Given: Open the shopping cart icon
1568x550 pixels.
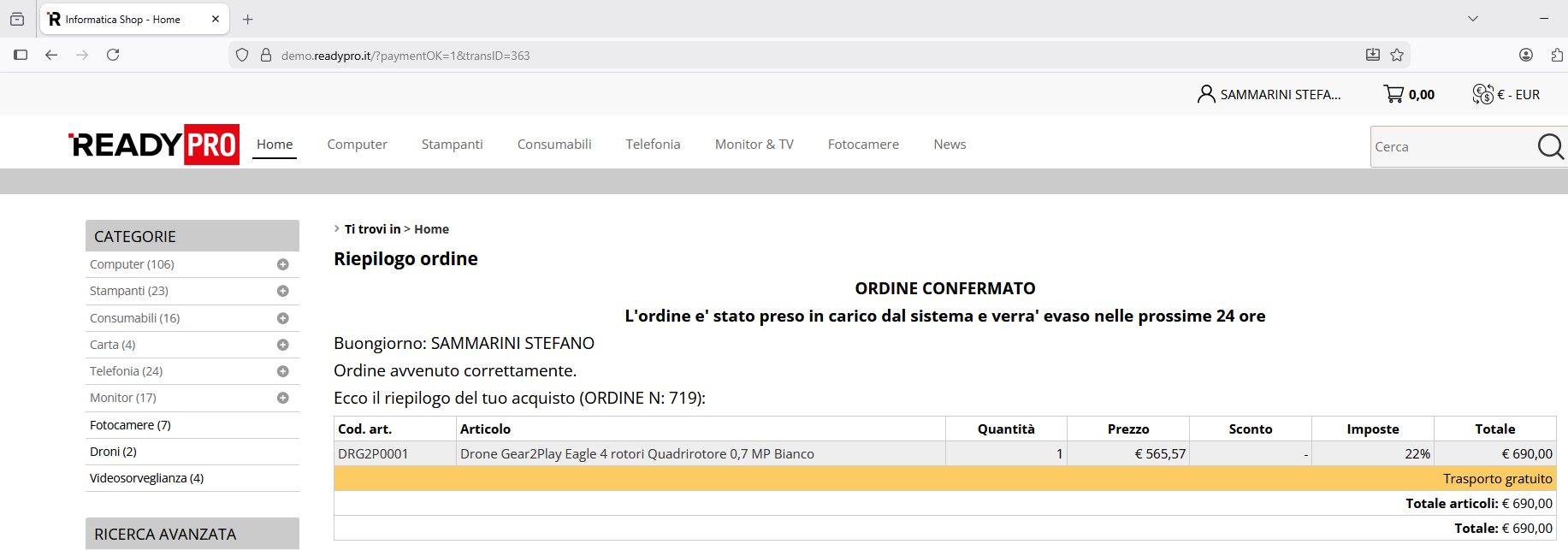Looking at the screenshot, I should pos(1393,94).
